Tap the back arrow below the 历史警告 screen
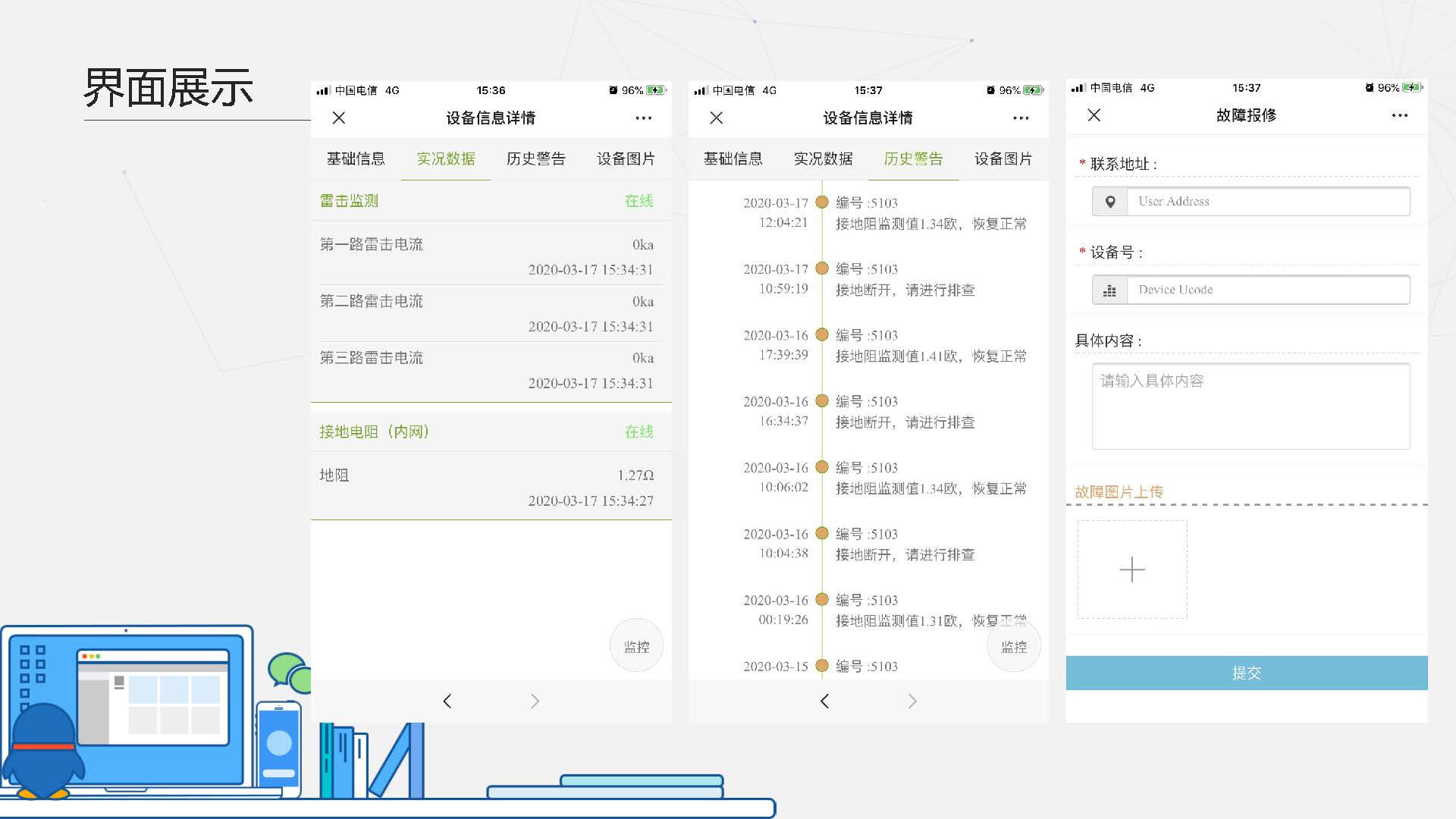Image resolution: width=1456 pixels, height=819 pixels. coord(824,701)
